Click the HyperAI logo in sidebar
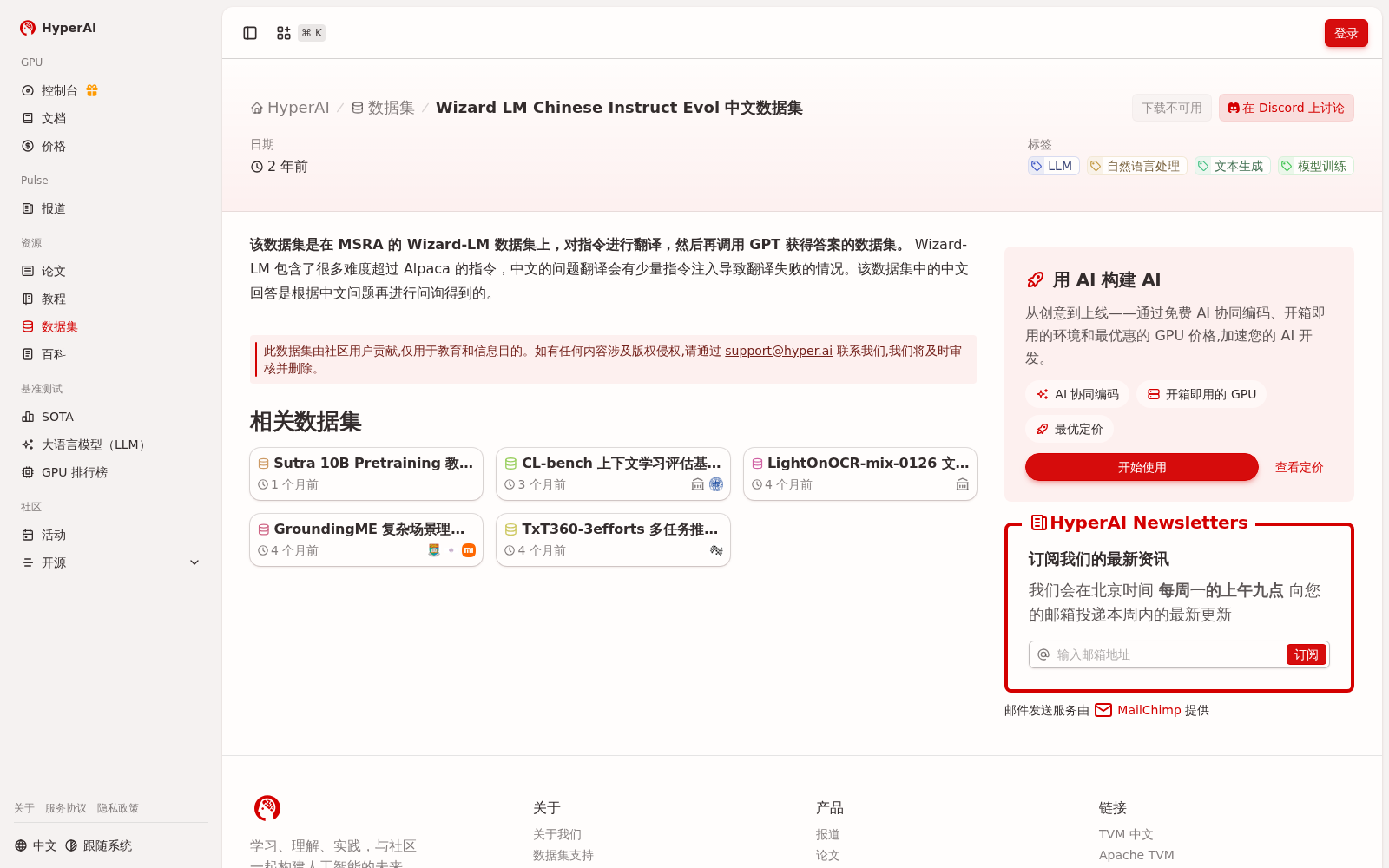The image size is (1389, 868). pyautogui.click(x=58, y=28)
